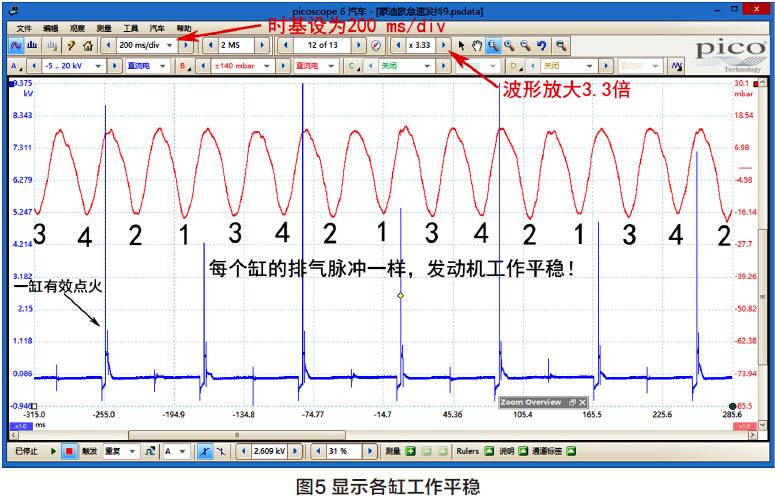Open channel B options button
This screenshot has width=775, height=504.
[185, 66]
